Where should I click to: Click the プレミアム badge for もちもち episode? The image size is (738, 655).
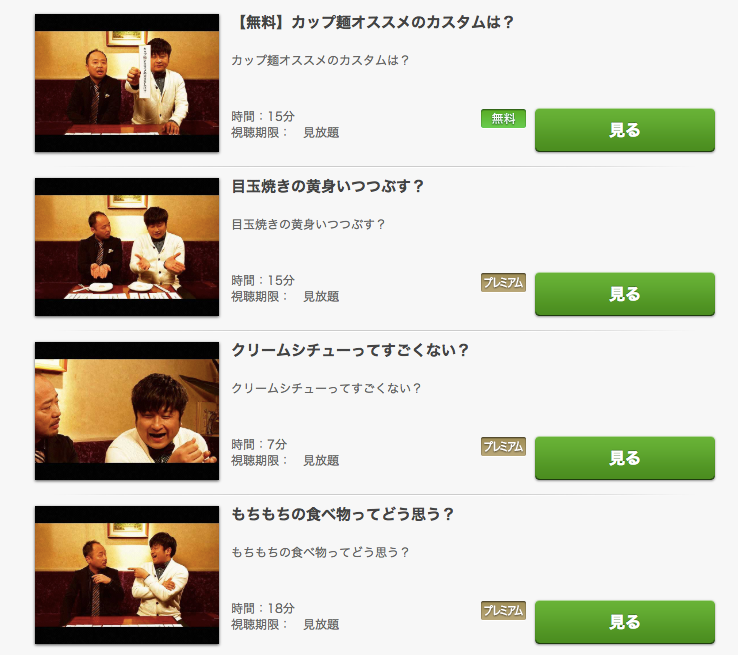click(x=503, y=610)
